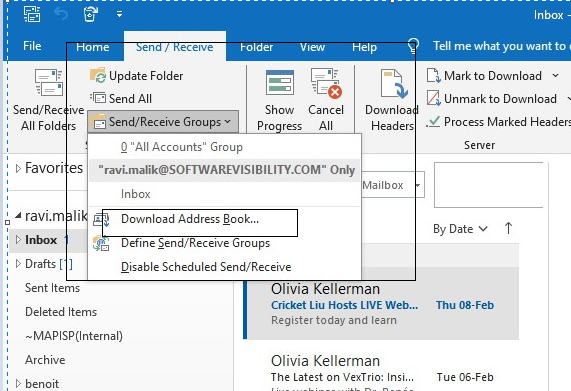Choose Define Send/Receive Groups entry
This screenshot has width=571, height=391.
click(225, 243)
